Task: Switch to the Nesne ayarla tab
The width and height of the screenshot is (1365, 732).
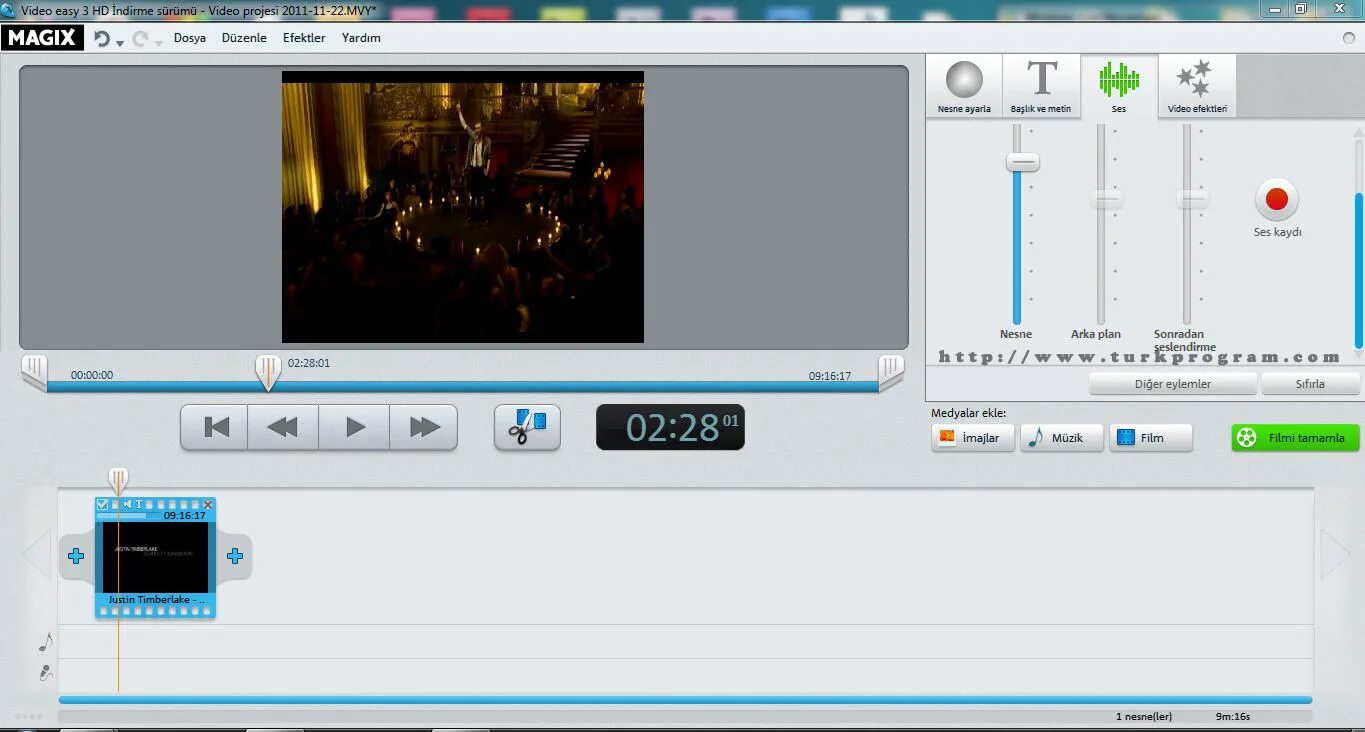Action: click(x=964, y=86)
